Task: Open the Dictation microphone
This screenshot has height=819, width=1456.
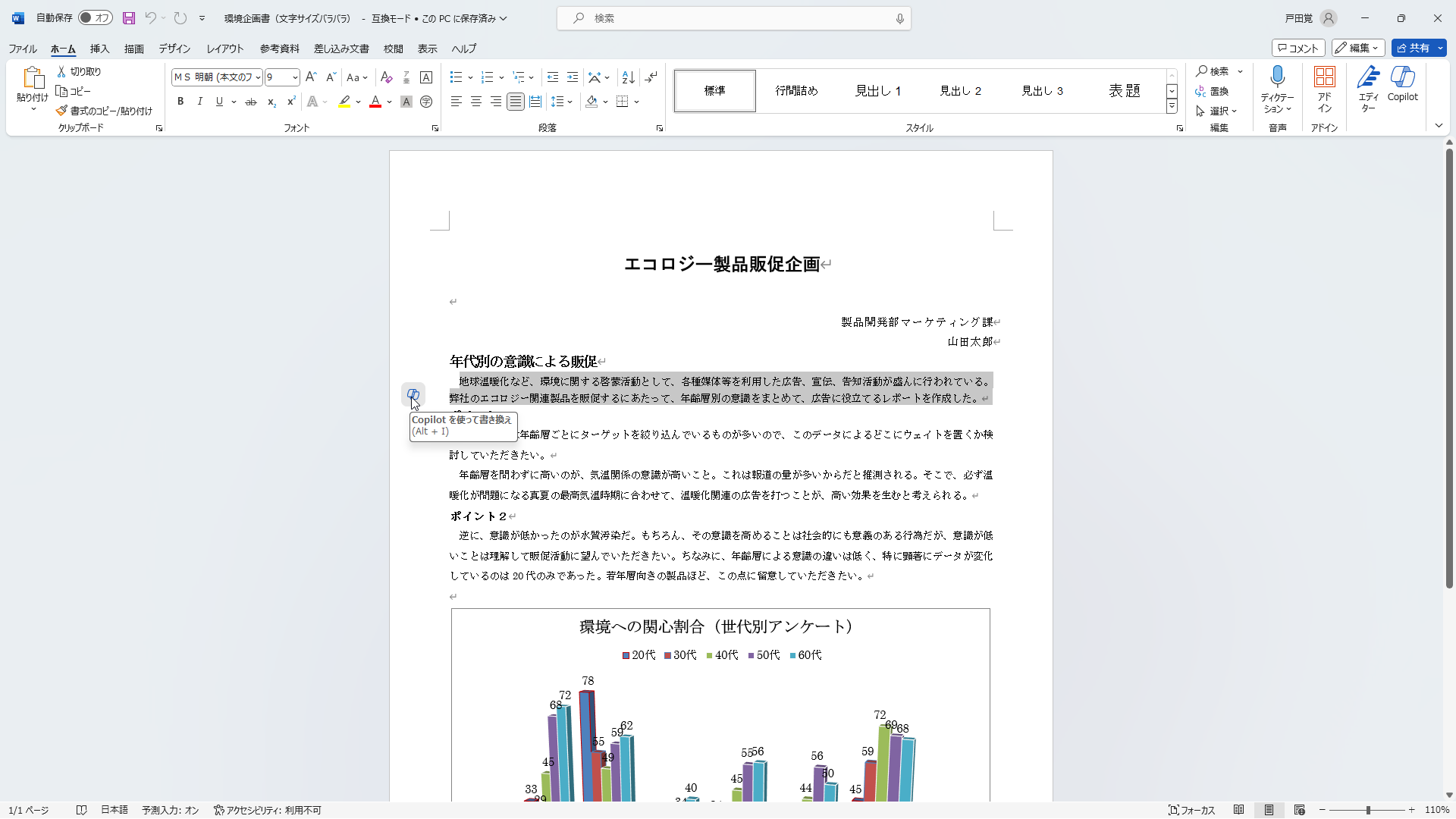Action: click(x=1278, y=76)
